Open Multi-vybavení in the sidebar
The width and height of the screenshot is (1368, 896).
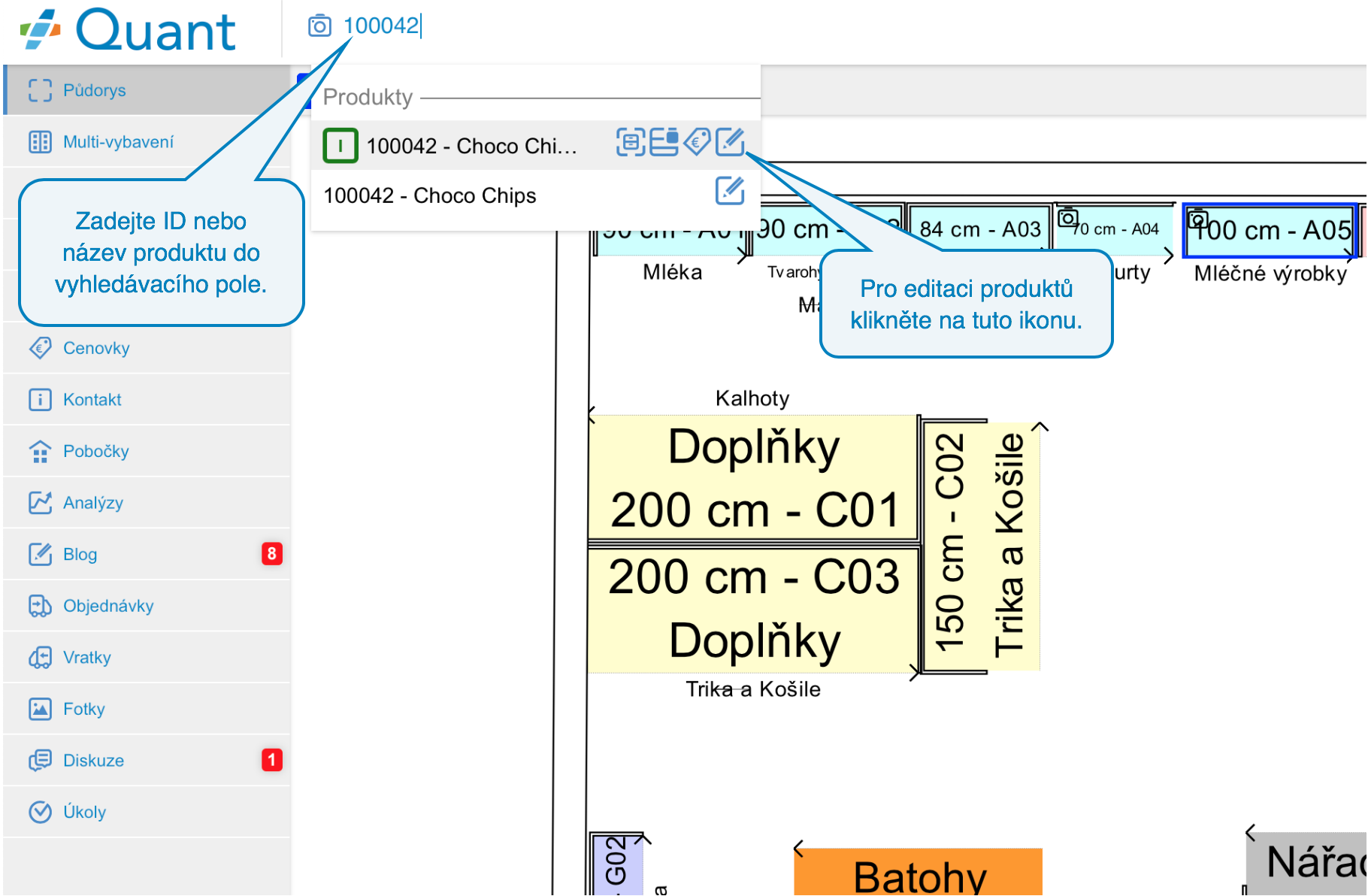pos(147,142)
